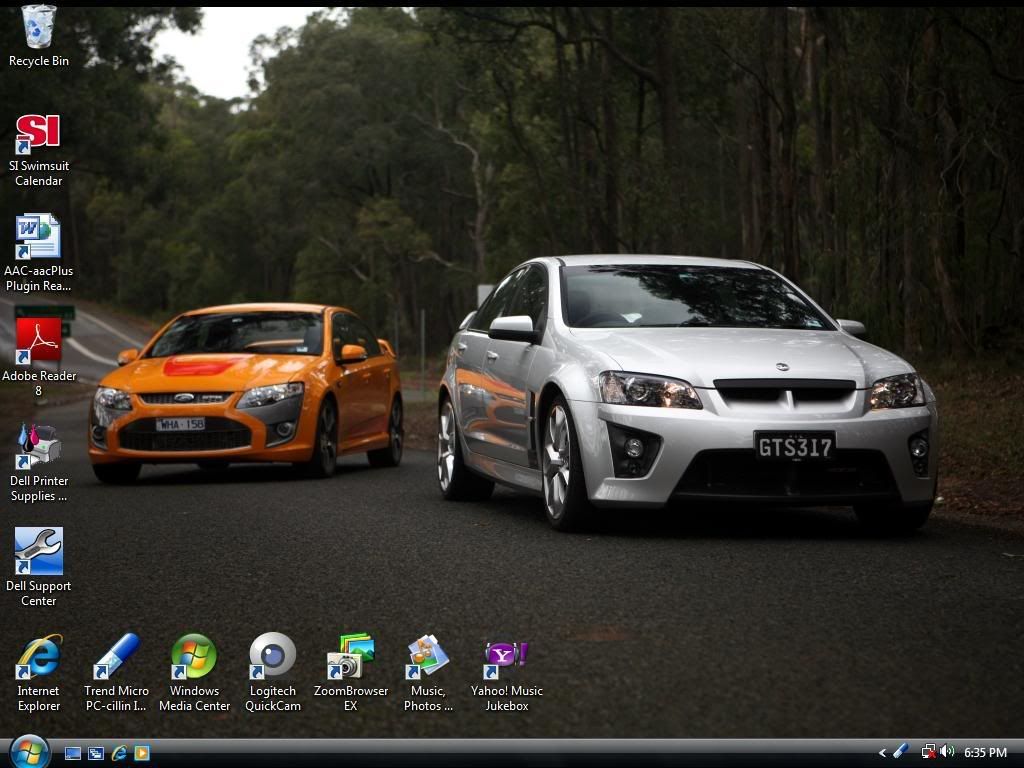This screenshot has height=768, width=1024.
Task: Click the 6:35 PM taskbar clock
Action: pyautogui.click(x=985, y=753)
